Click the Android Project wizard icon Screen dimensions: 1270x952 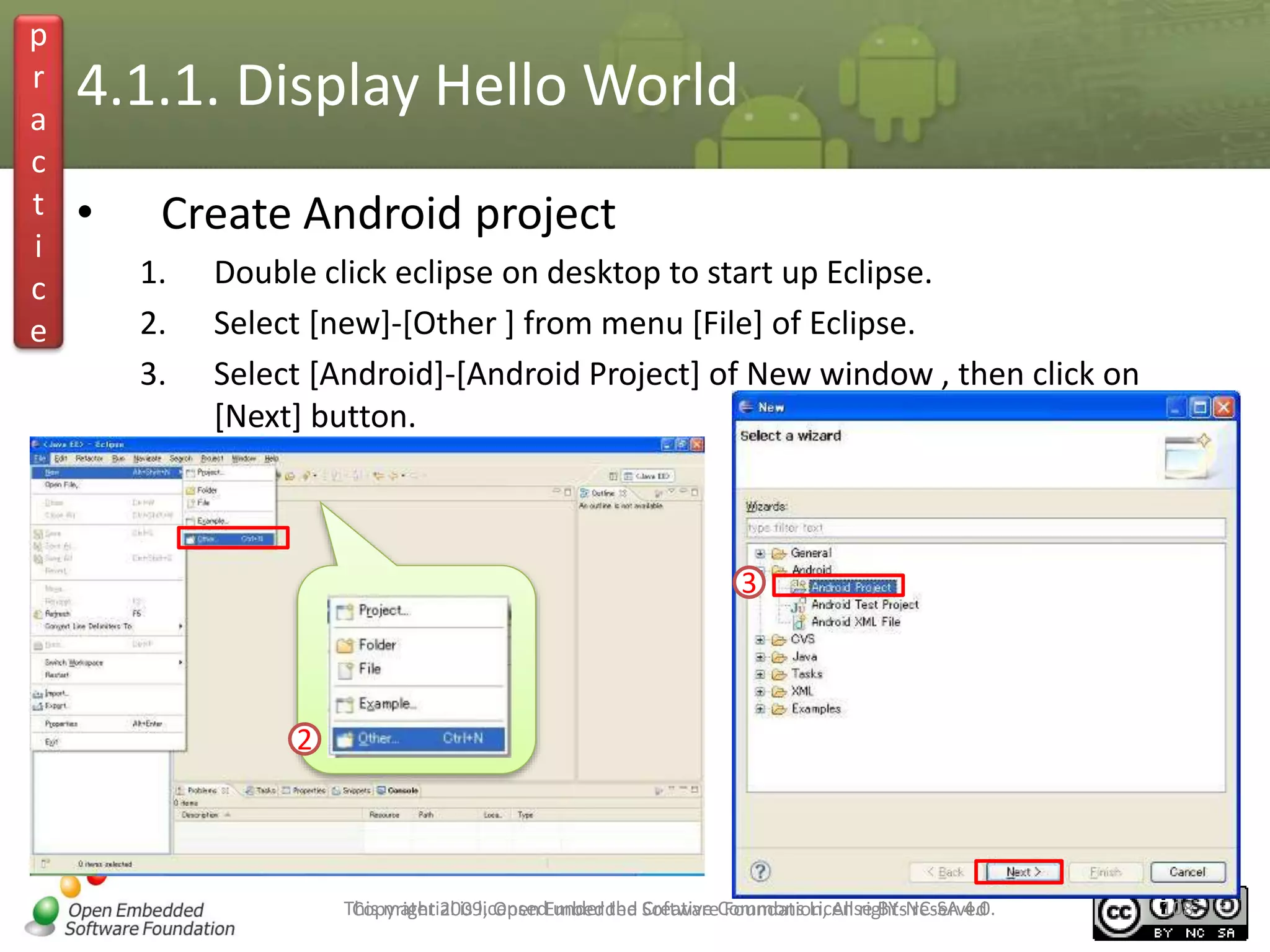click(799, 586)
